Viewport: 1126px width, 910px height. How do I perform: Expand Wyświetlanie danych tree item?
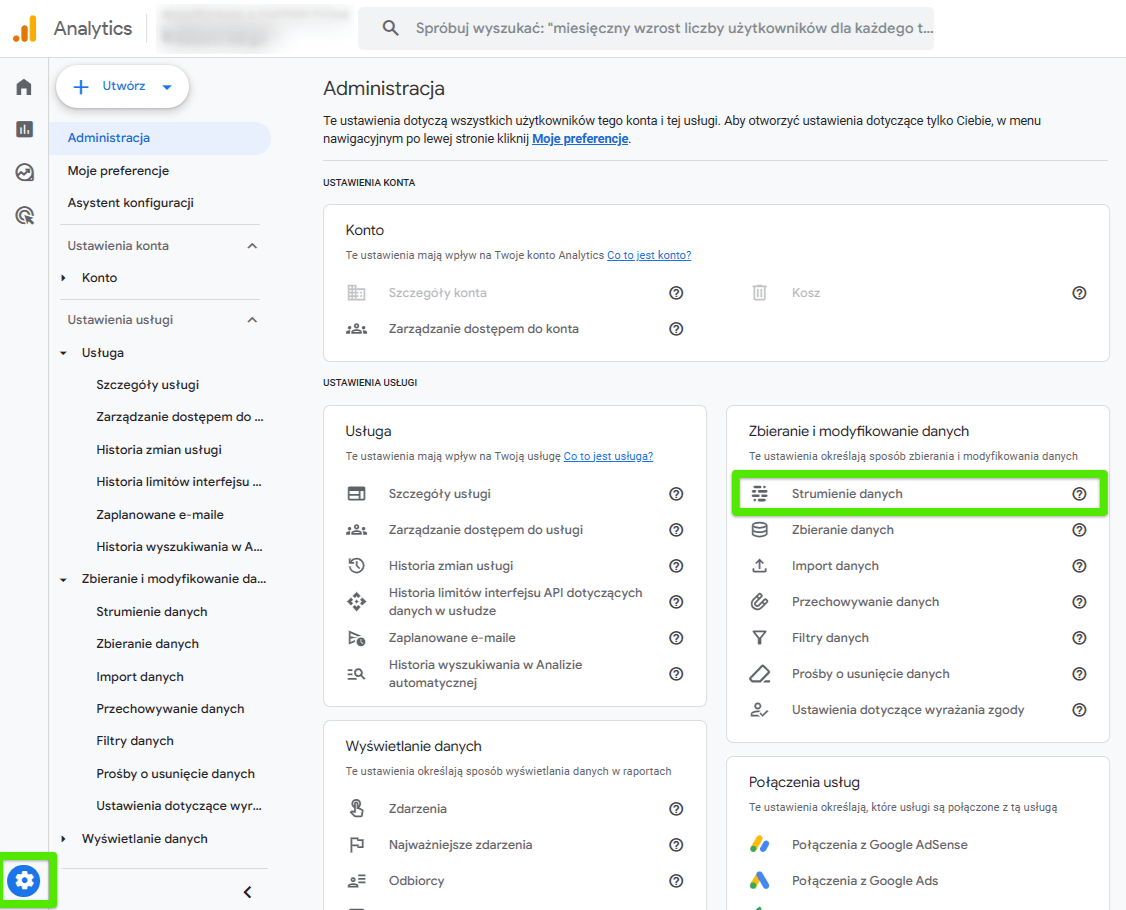64,839
